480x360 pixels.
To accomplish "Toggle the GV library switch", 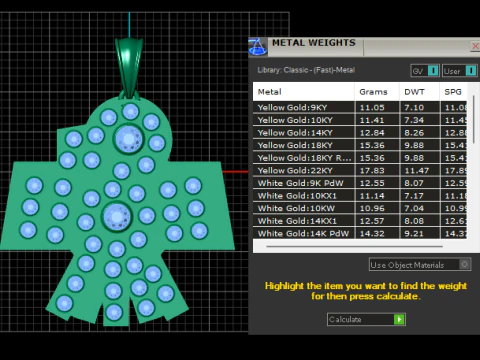I will coord(425,71).
